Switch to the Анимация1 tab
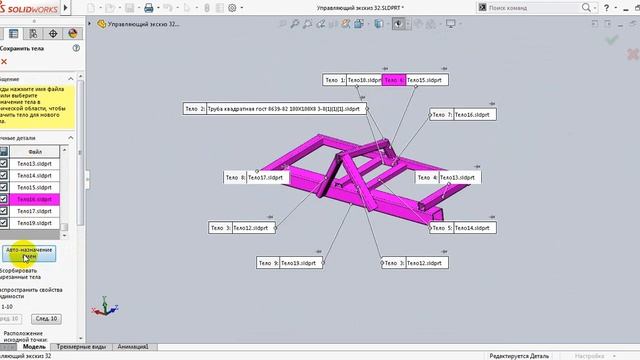 click(x=133, y=347)
